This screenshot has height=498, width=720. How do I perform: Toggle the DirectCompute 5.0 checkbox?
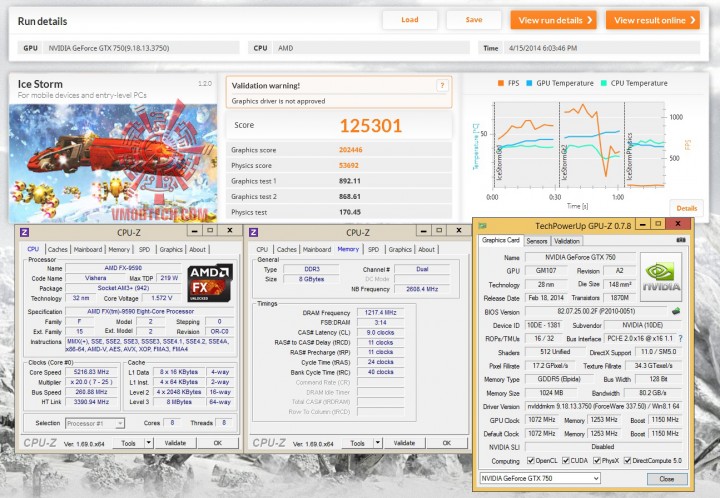628,460
